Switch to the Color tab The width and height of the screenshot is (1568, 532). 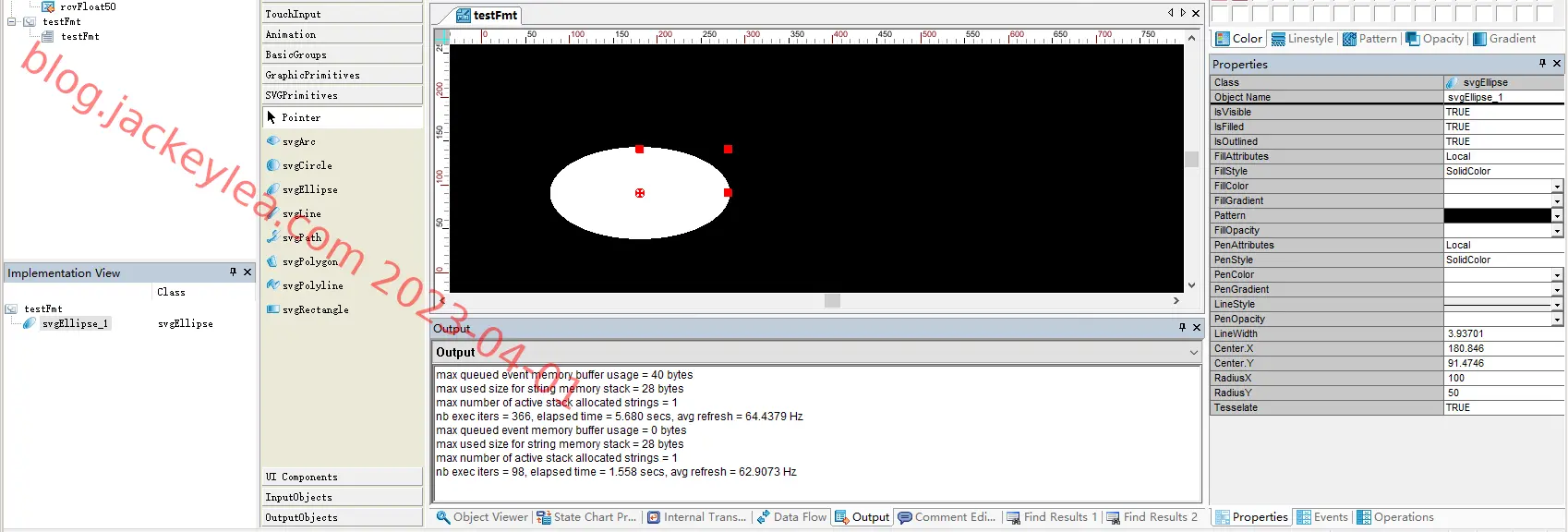click(1238, 39)
